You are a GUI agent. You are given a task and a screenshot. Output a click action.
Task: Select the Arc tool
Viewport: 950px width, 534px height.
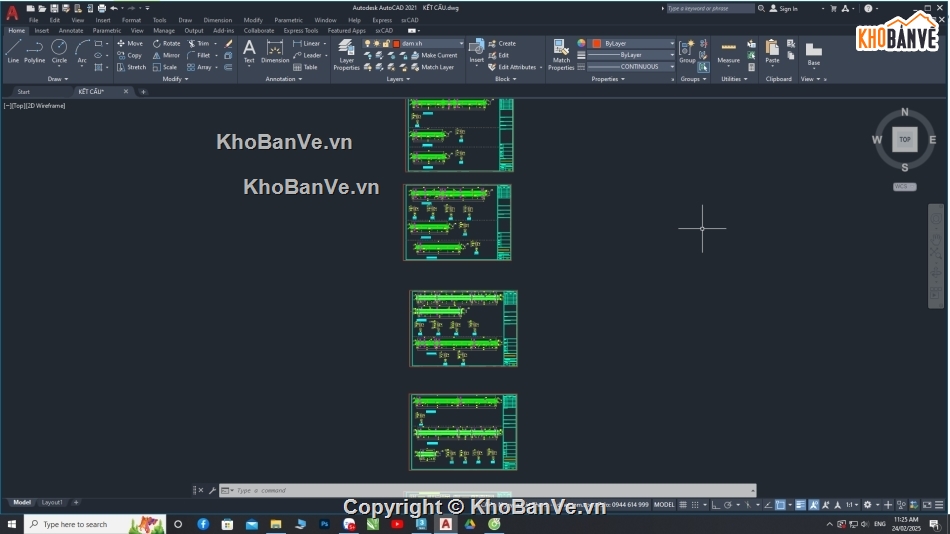coord(82,51)
